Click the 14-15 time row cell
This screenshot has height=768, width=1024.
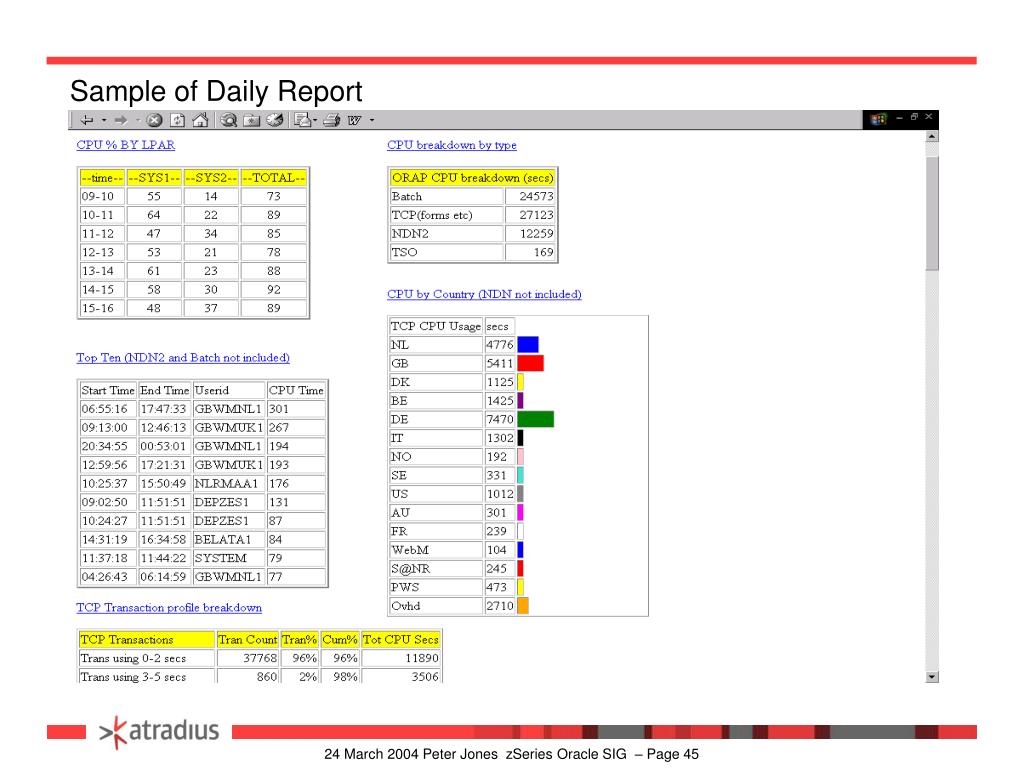102,290
